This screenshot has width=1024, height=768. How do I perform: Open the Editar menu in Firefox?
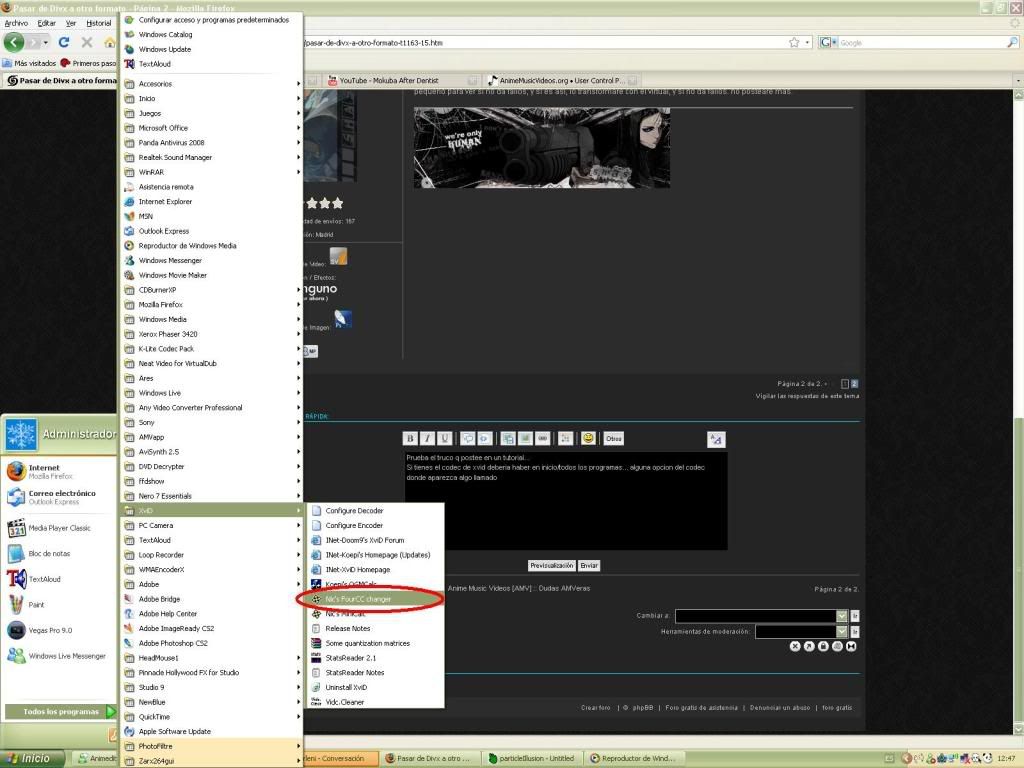point(46,24)
